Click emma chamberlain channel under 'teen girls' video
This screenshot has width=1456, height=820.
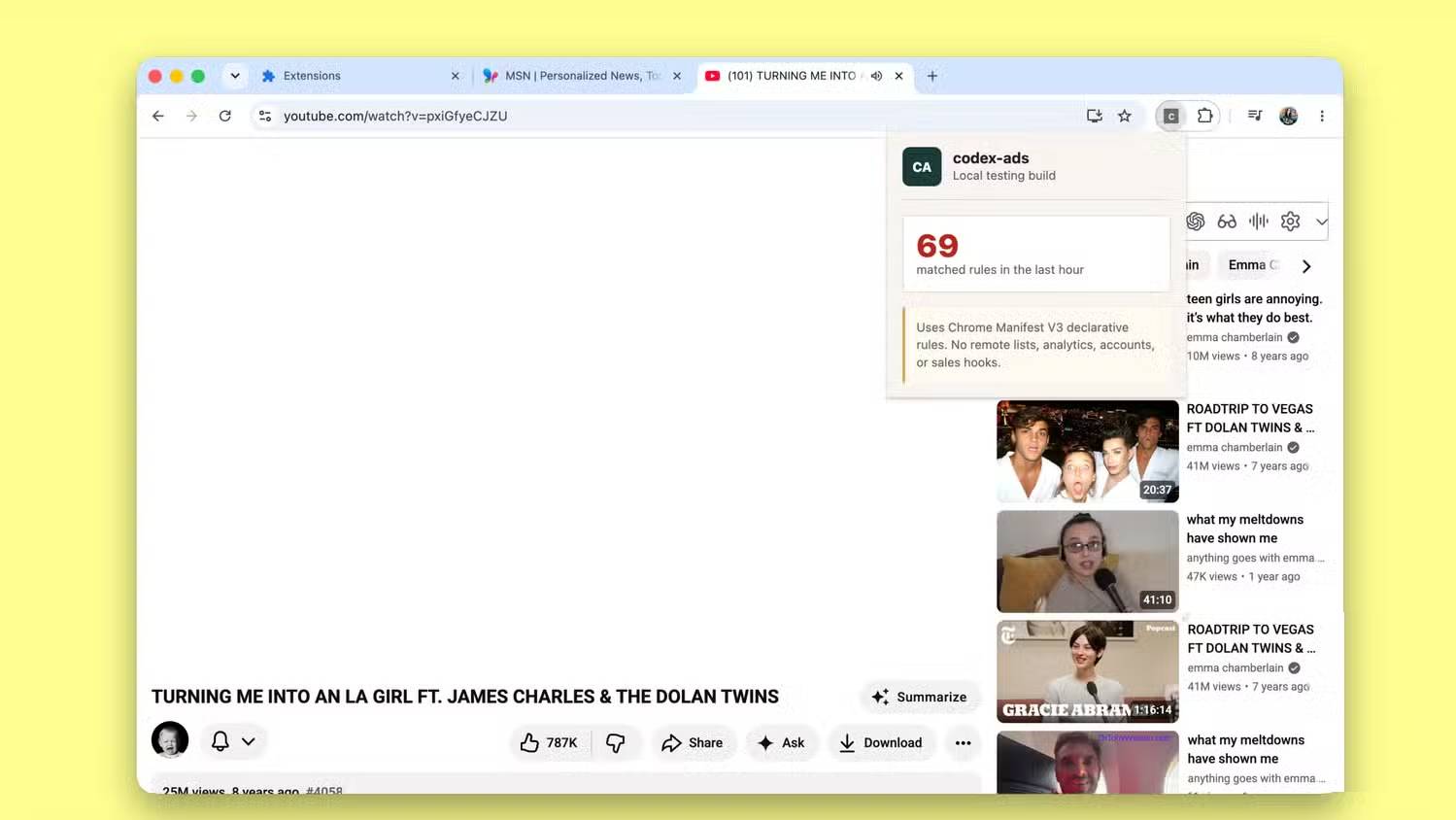pyautogui.click(x=1235, y=337)
